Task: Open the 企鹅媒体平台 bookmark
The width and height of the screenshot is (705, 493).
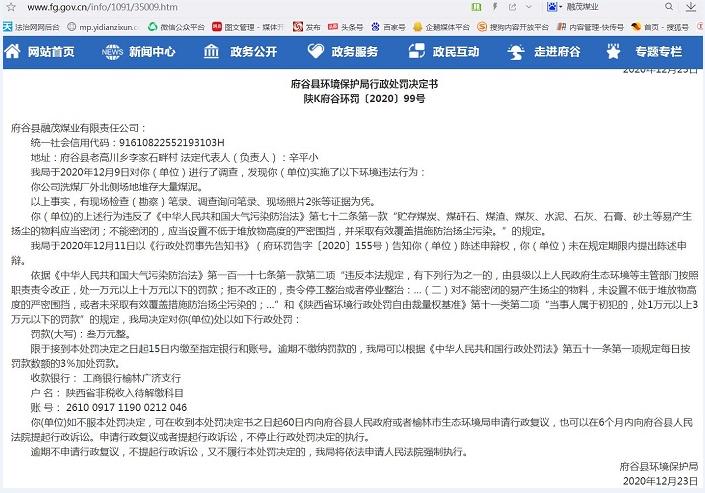Action: point(447,28)
